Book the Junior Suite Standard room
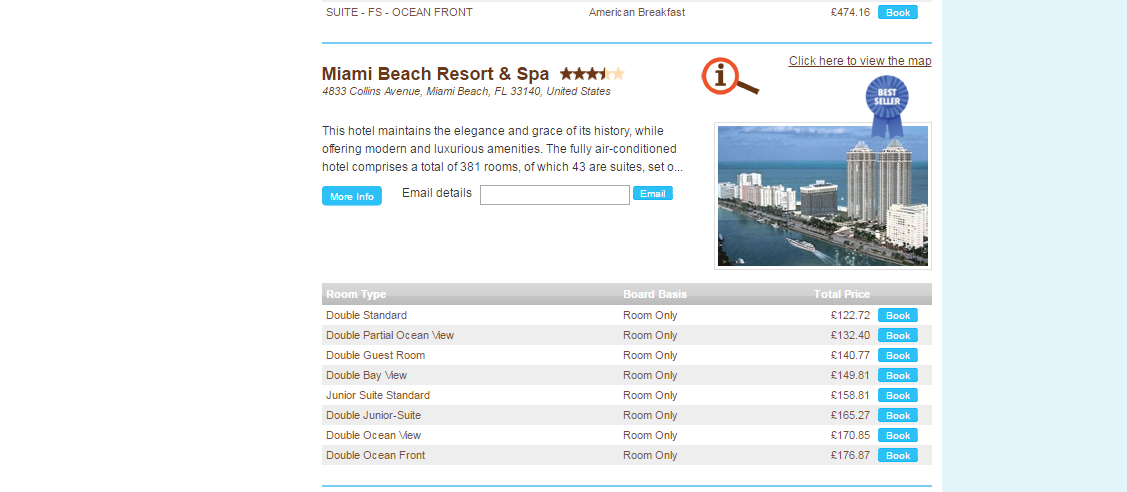The height and width of the screenshot is (492, 1127). pyautogui.click(x=898, y=395)
